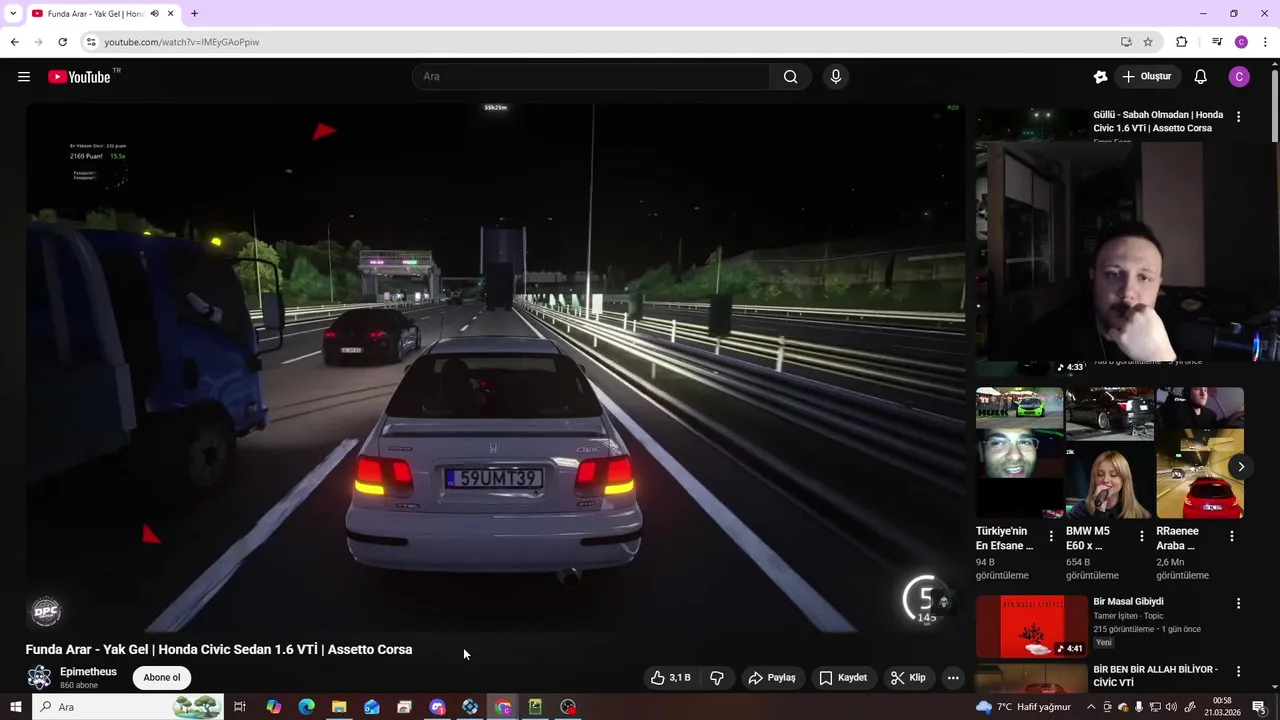Open the Bir Masal Gibiydi video title
This screenshot has width=1280, height=720.
[x=1128, y=602]
